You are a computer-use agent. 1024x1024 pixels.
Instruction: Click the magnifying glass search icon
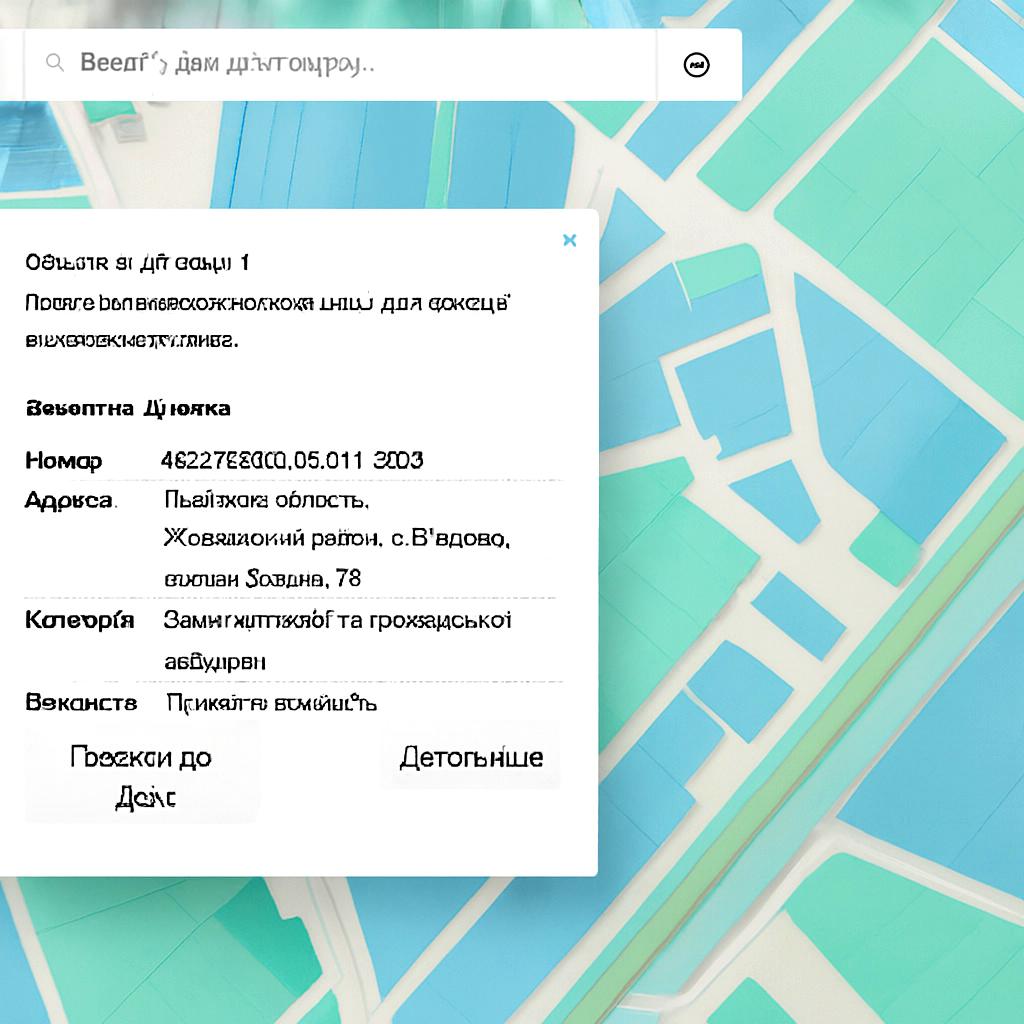(x=55, y=64)
